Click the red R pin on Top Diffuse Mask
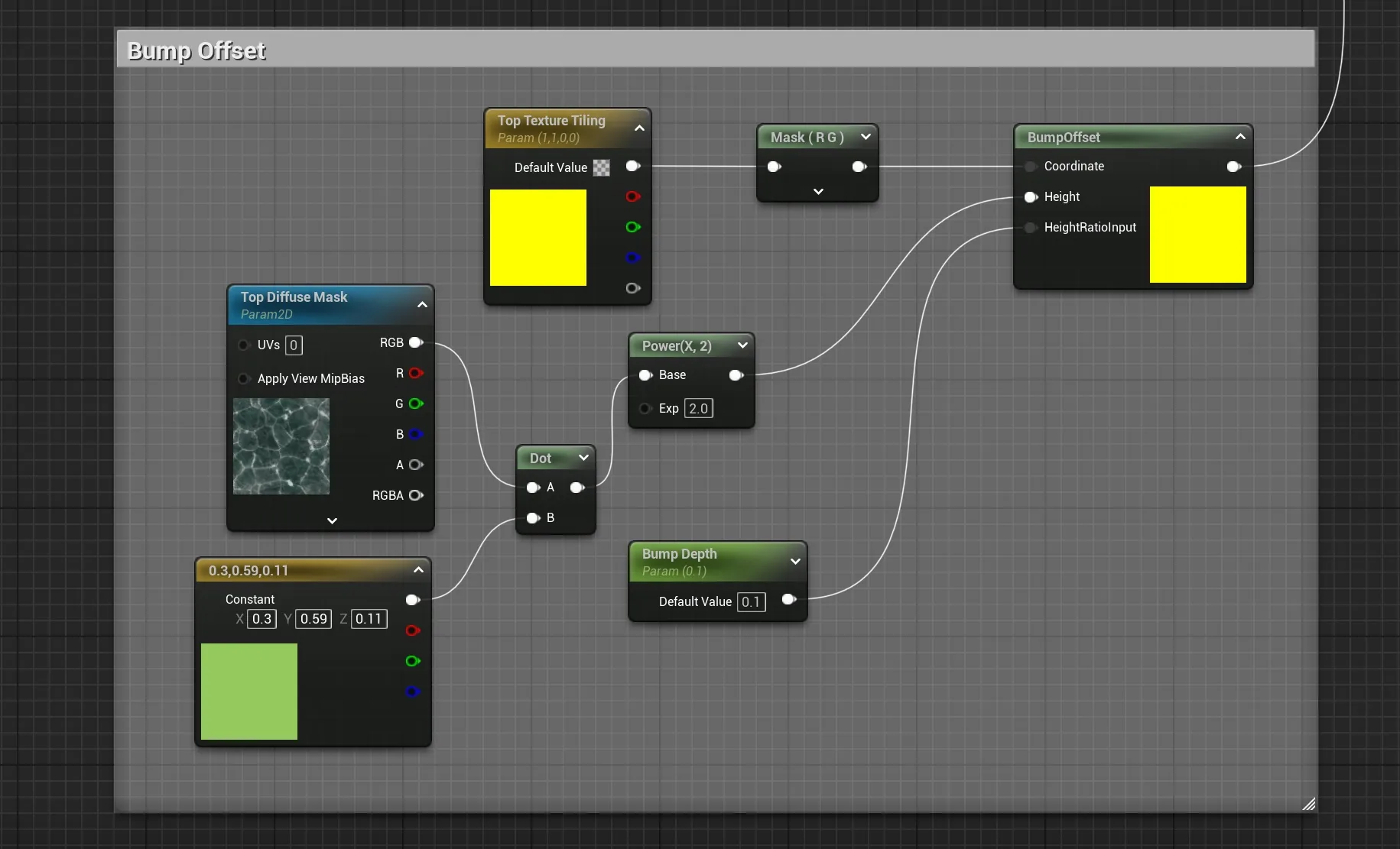The image size is (1400, 849). (x=416, y=373)
